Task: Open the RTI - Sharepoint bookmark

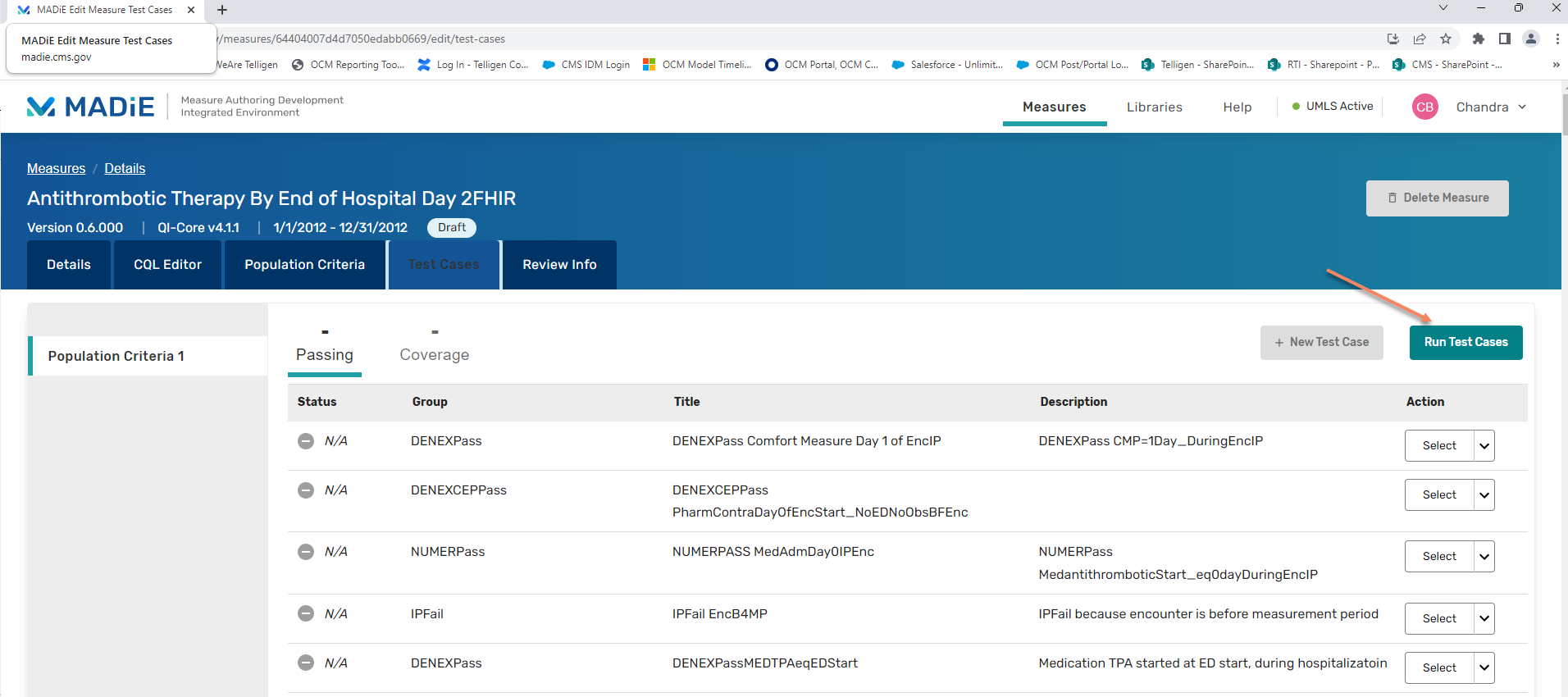Action: 1324,65
